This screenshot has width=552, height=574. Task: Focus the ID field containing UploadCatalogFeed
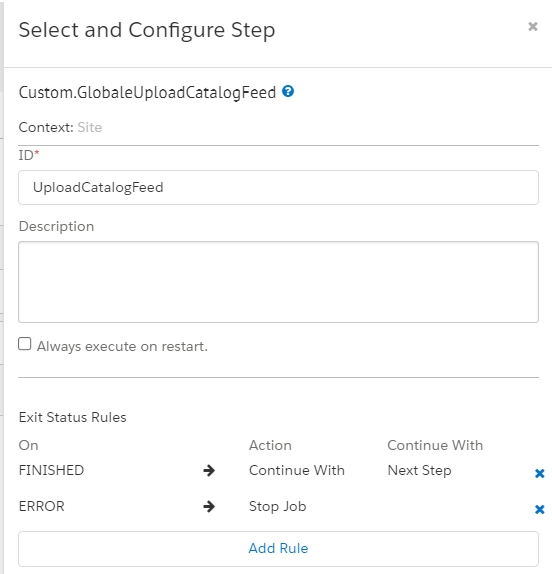pyautogui.click(x=278, y=187)
